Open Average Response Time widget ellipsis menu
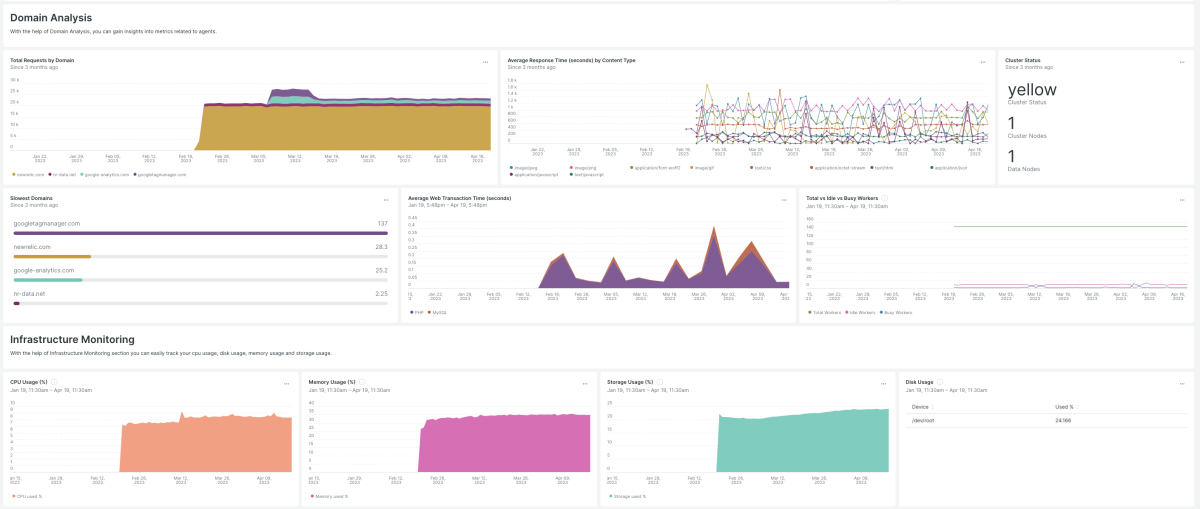This screenshot has height=509, width=1200. pyautogui.click(x=983, y=61)
